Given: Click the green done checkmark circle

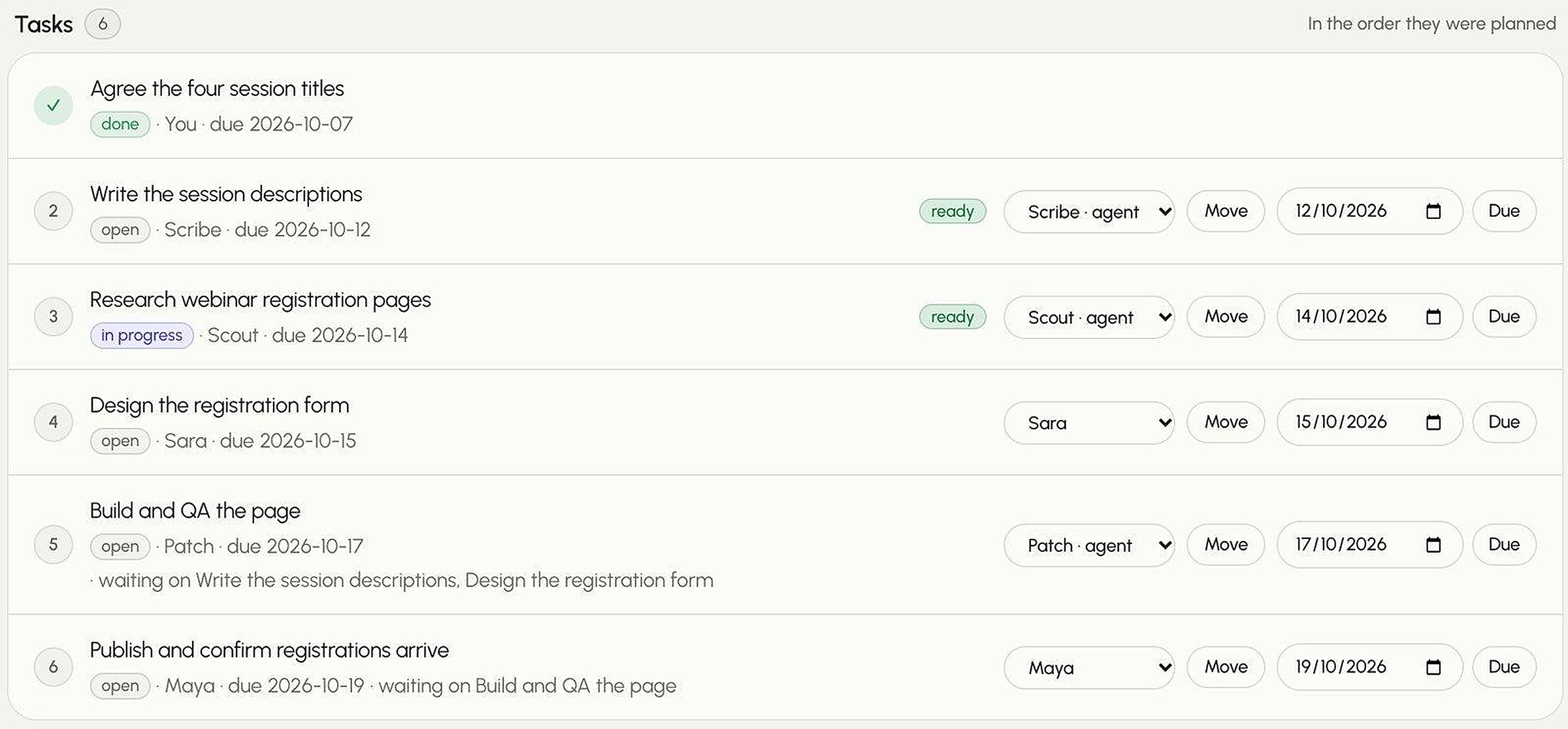Looking at the screenshot, I should [x=53, y=105].
